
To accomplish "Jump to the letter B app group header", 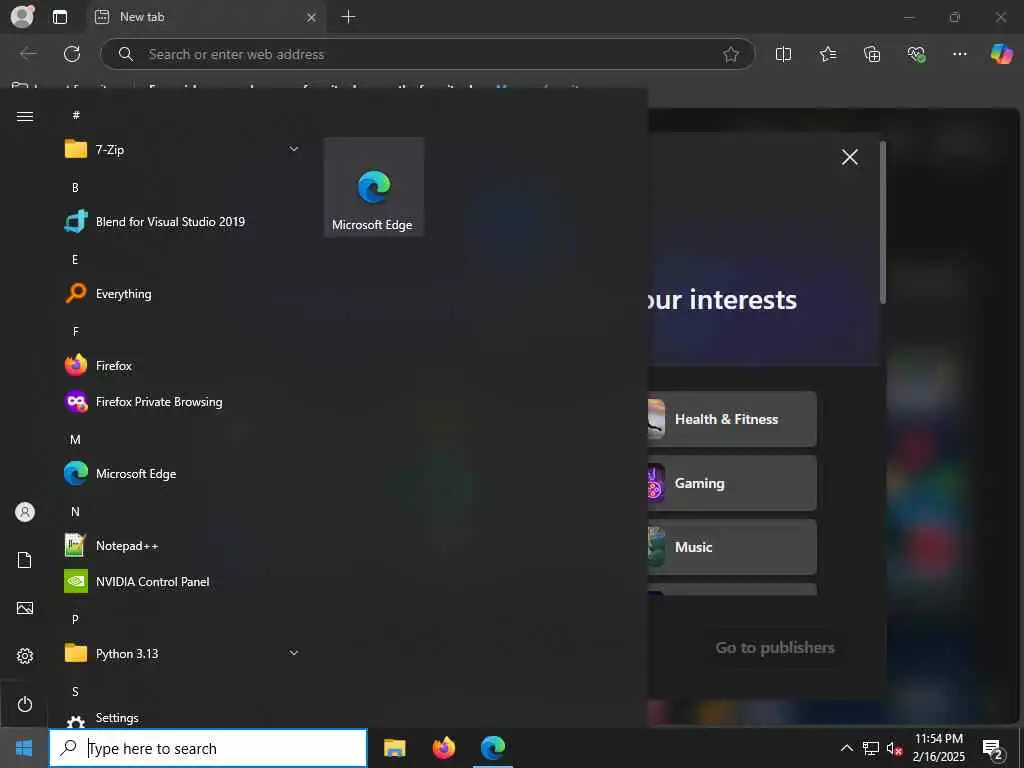I will coord(75,187).
